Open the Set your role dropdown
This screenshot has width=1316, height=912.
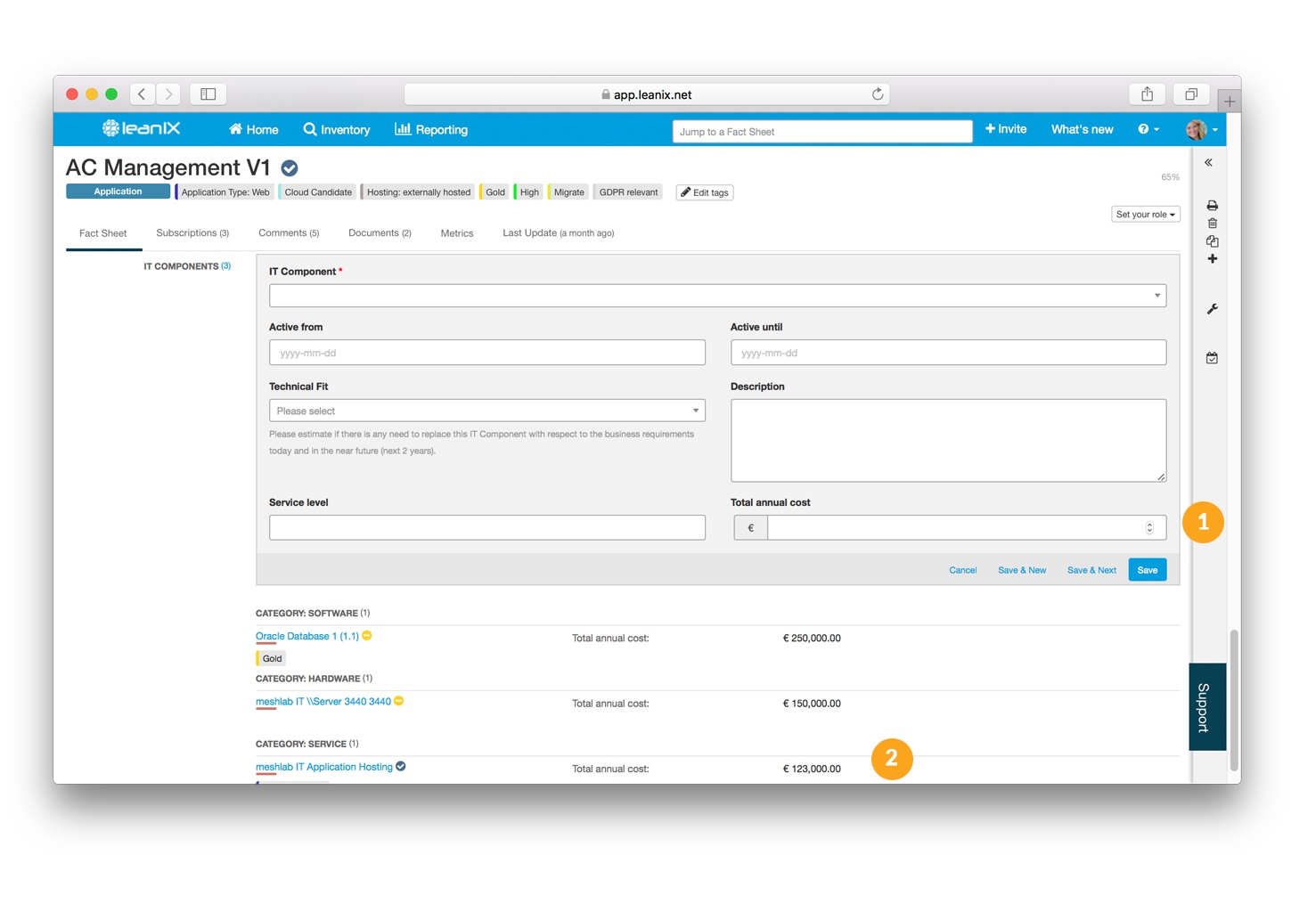pos(1146,215)
